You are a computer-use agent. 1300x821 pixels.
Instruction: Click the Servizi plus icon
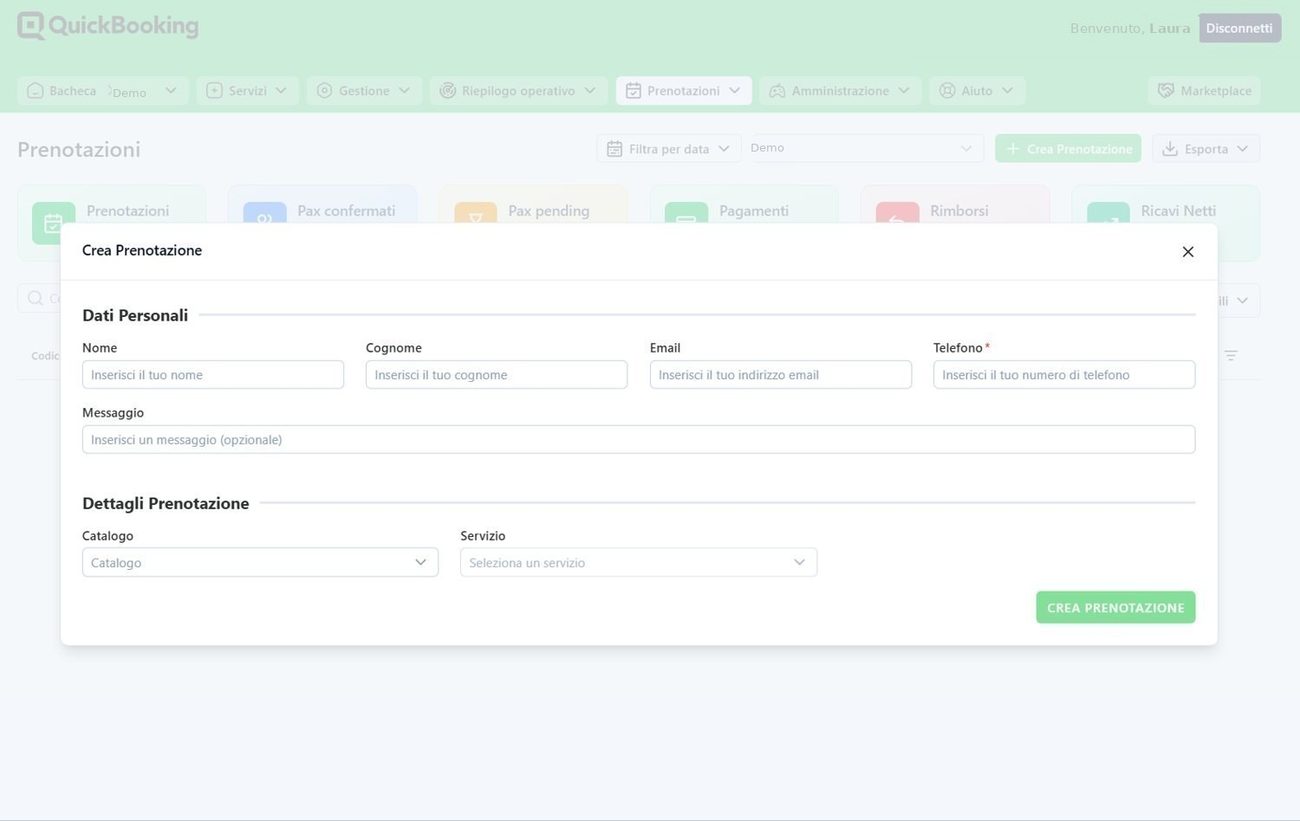tap(214, 91)
